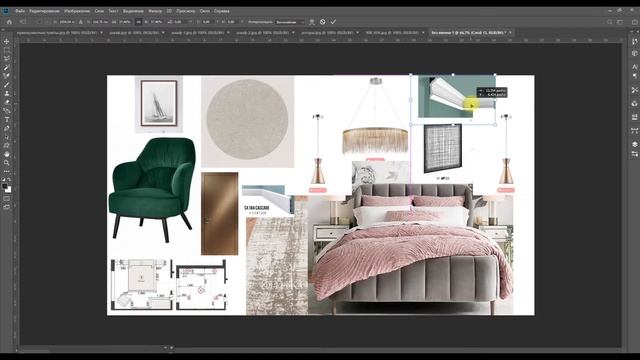Open the Слои menu
The image size is (640, 360).
[99, 11]
